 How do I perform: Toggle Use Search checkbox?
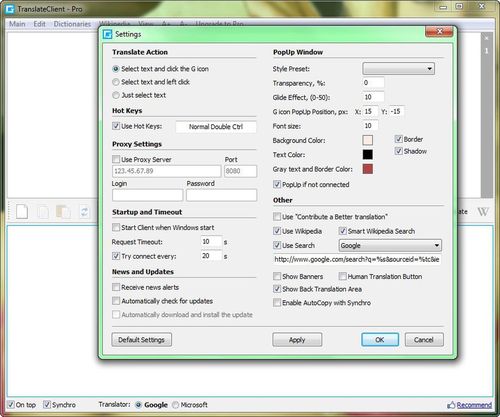click(277, 245)
